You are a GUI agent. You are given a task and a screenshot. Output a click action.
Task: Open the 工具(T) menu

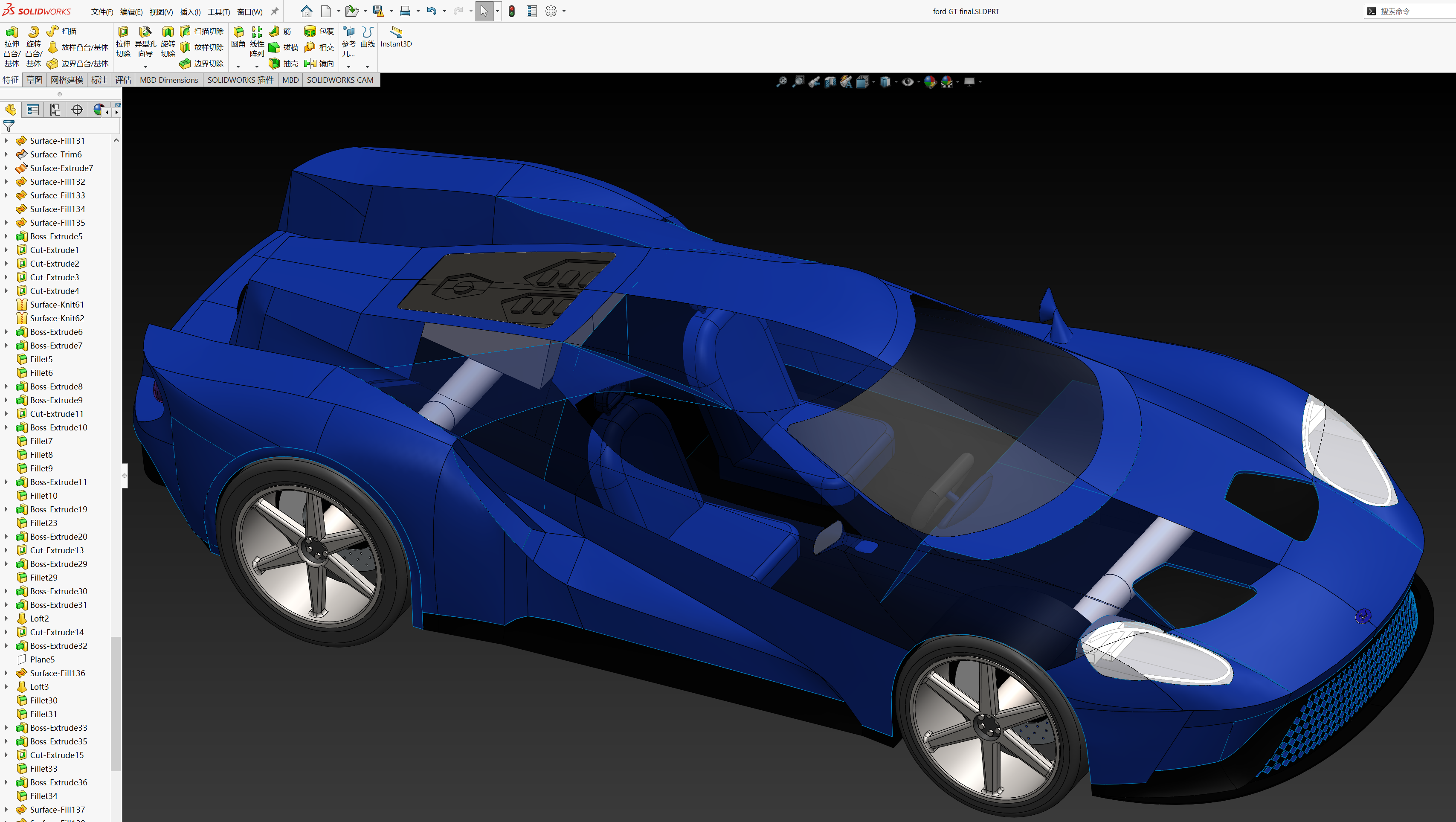[x=219, y=12]
